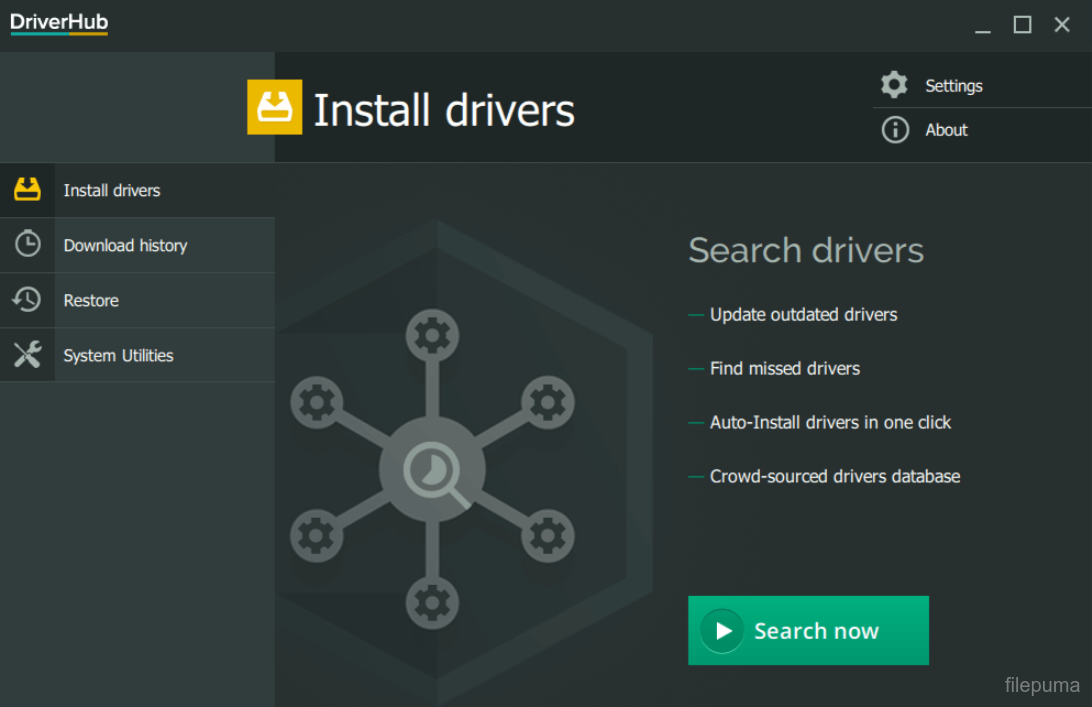Click the About info circle icon
Screen dimensions: 1092x707
(x=894, y=130)
